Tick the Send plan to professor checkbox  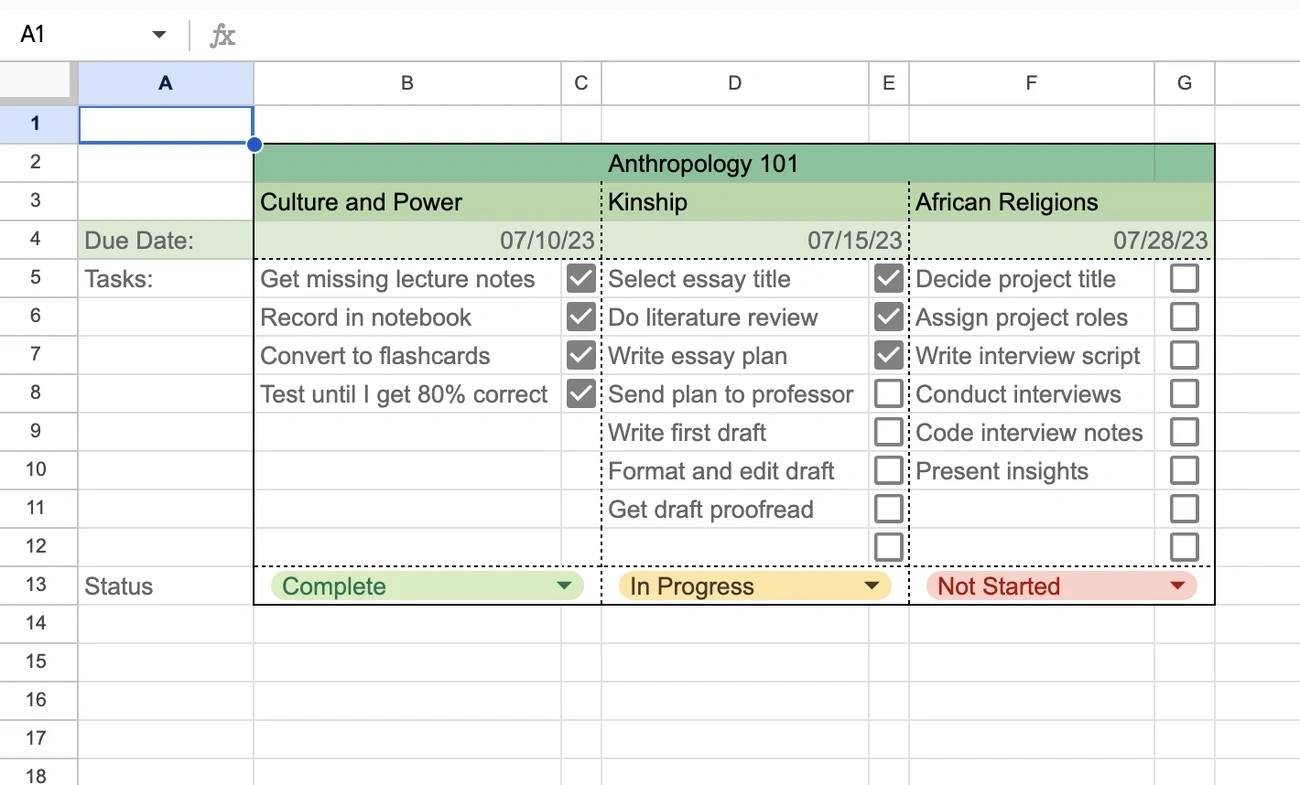tap(888, 394)
